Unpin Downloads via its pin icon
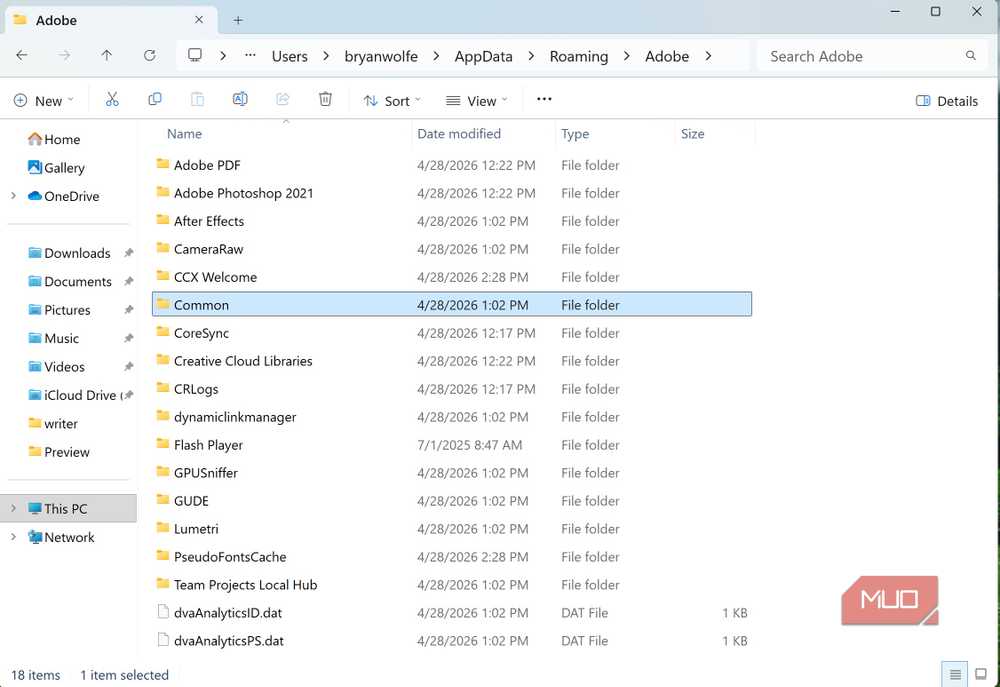This screenshot has width=1000, height=687. tap(129, 253)
